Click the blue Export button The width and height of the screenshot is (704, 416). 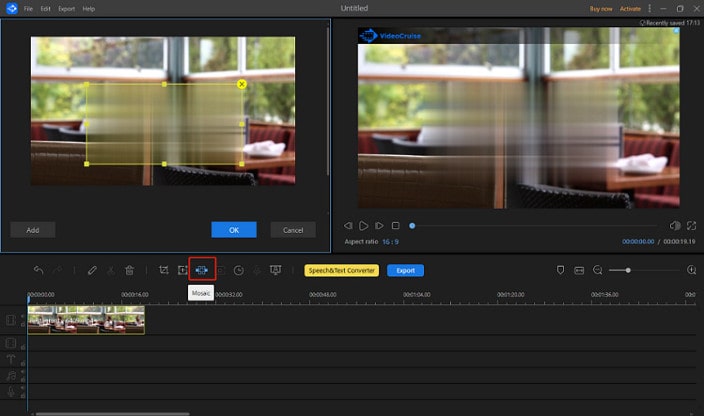[x=405, y=270]
